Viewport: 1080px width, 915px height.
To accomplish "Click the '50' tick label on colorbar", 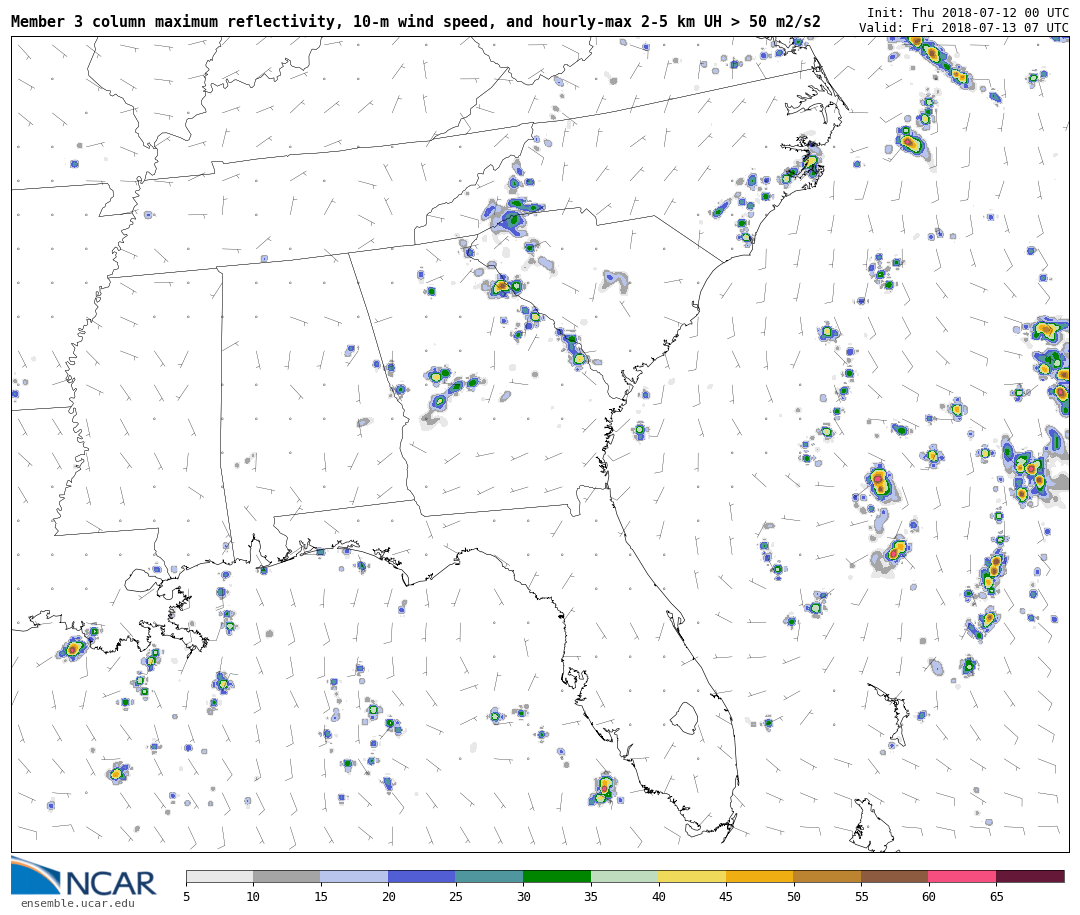I will (x=793, y=897).
